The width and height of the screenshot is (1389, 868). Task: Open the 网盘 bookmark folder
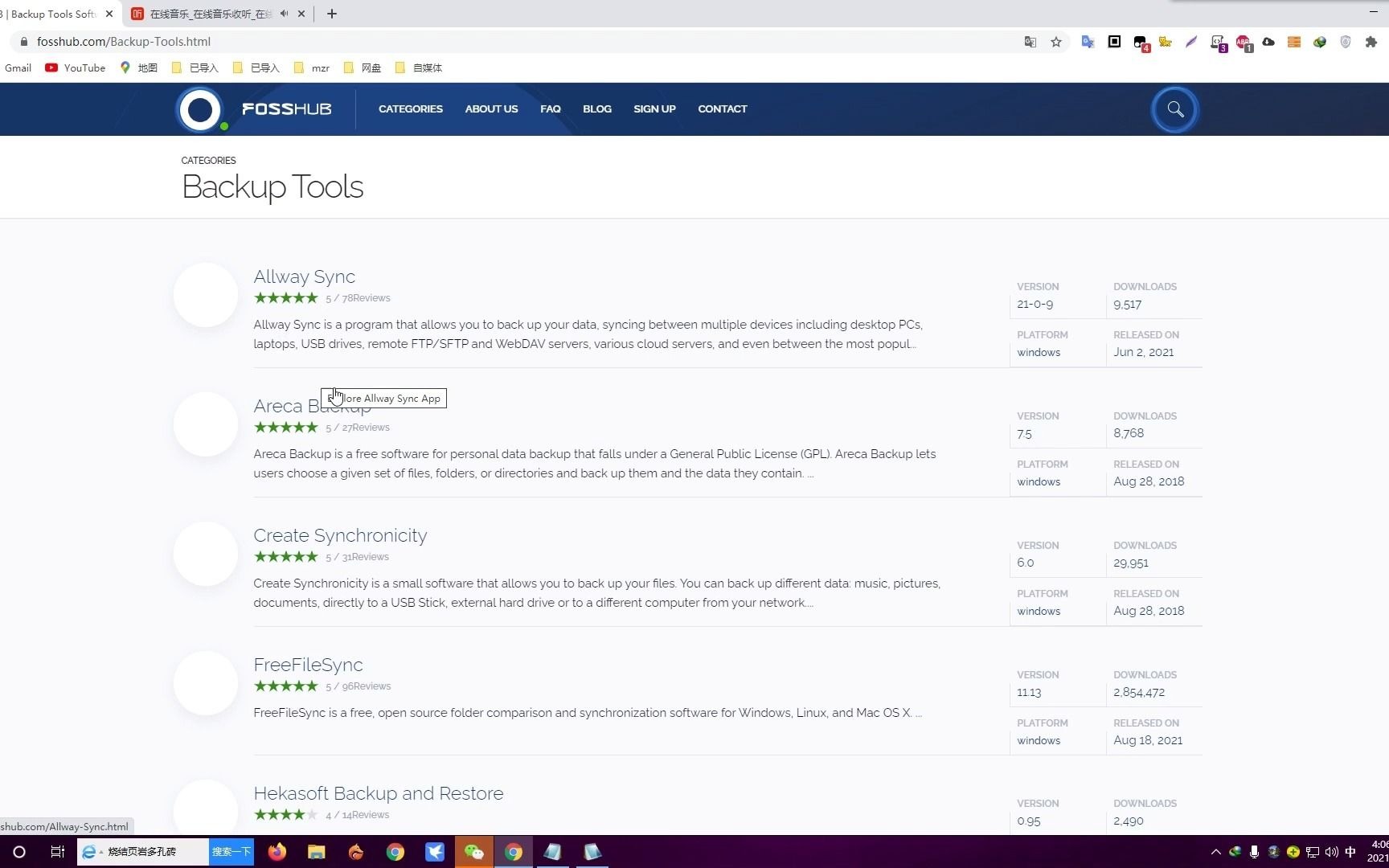click(363, 68)
